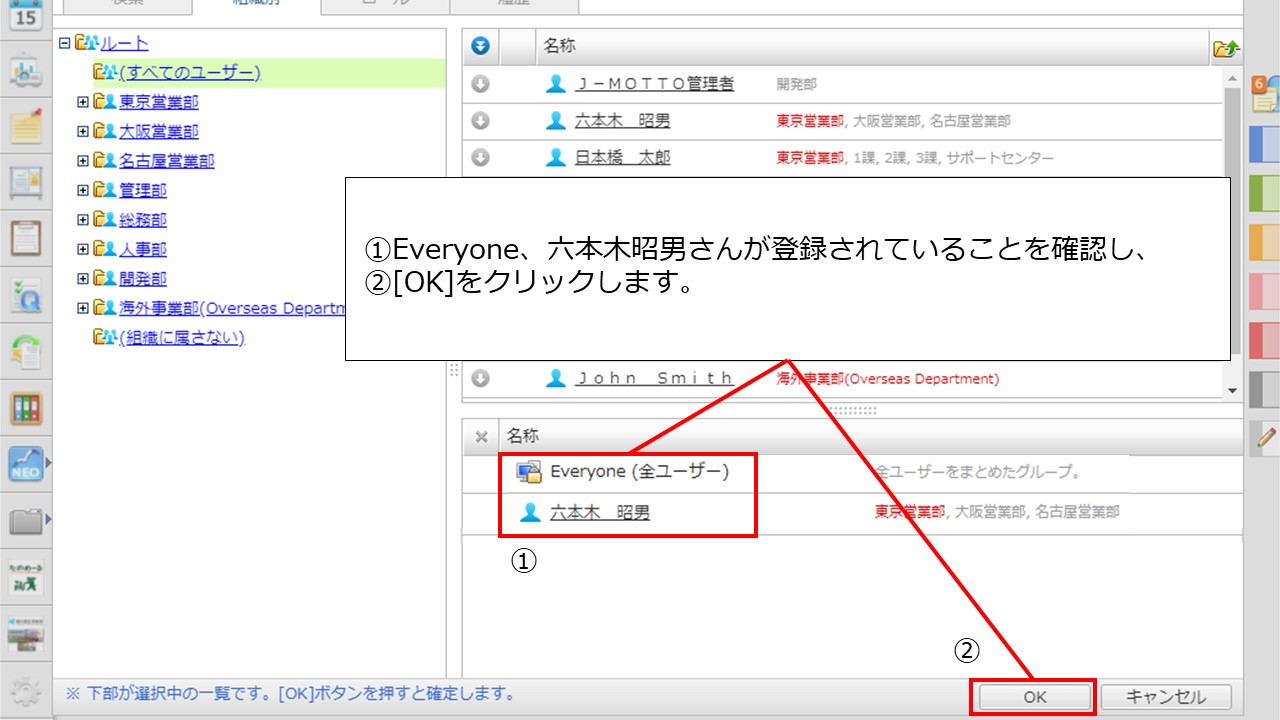Open the three-binder bookshelf icon
1280x720 pixels.
click(x=25, y=407)
